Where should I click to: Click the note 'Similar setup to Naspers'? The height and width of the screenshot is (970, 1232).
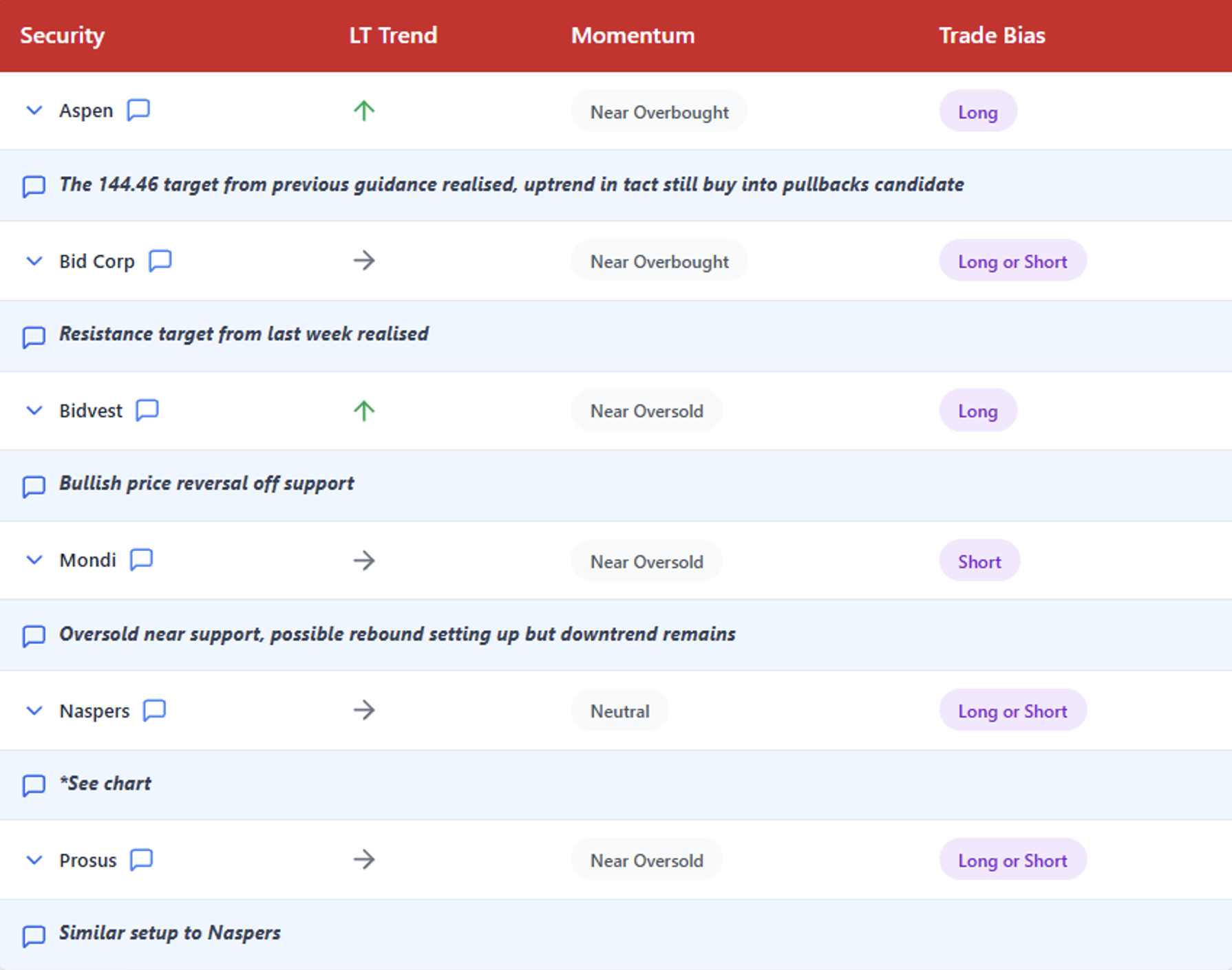tap(170, 933)
